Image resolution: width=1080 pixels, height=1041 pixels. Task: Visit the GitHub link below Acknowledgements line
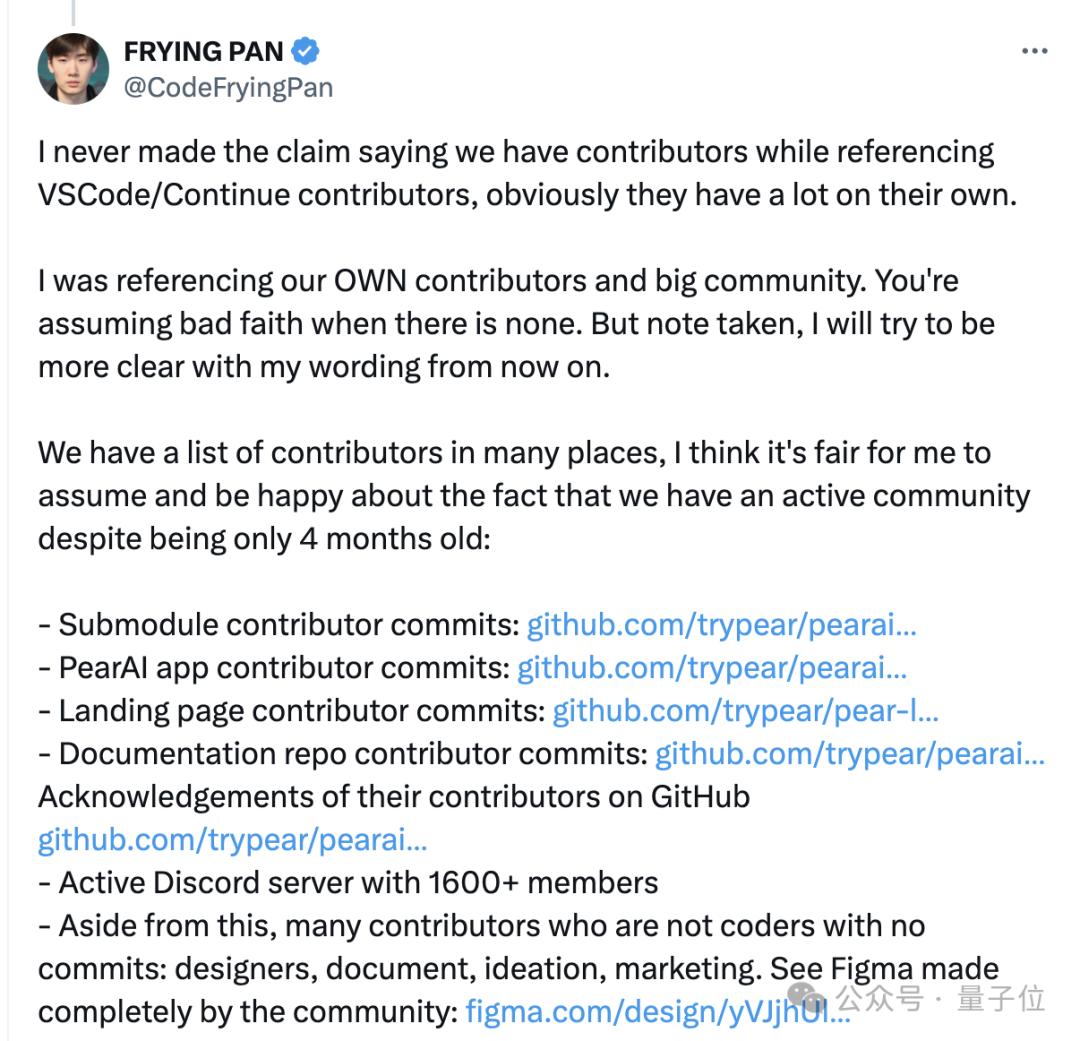(232, 840)
